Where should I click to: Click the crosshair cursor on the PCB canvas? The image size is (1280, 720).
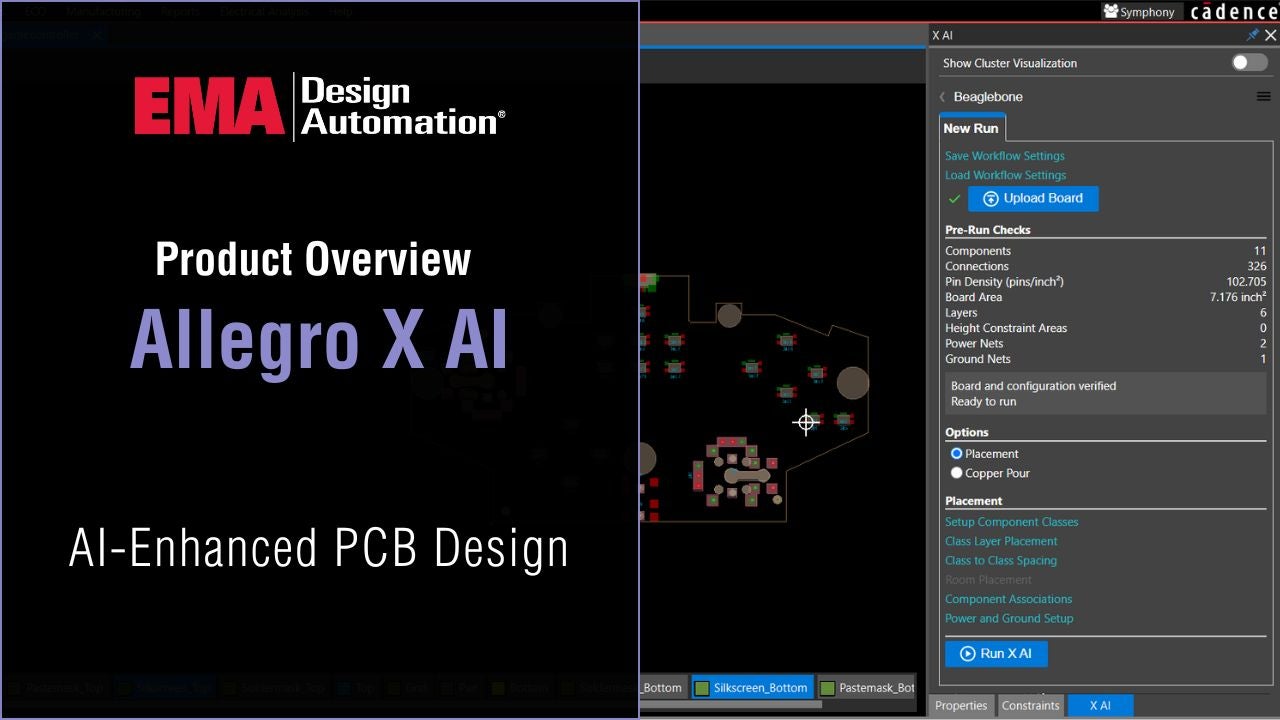point(806,422)
